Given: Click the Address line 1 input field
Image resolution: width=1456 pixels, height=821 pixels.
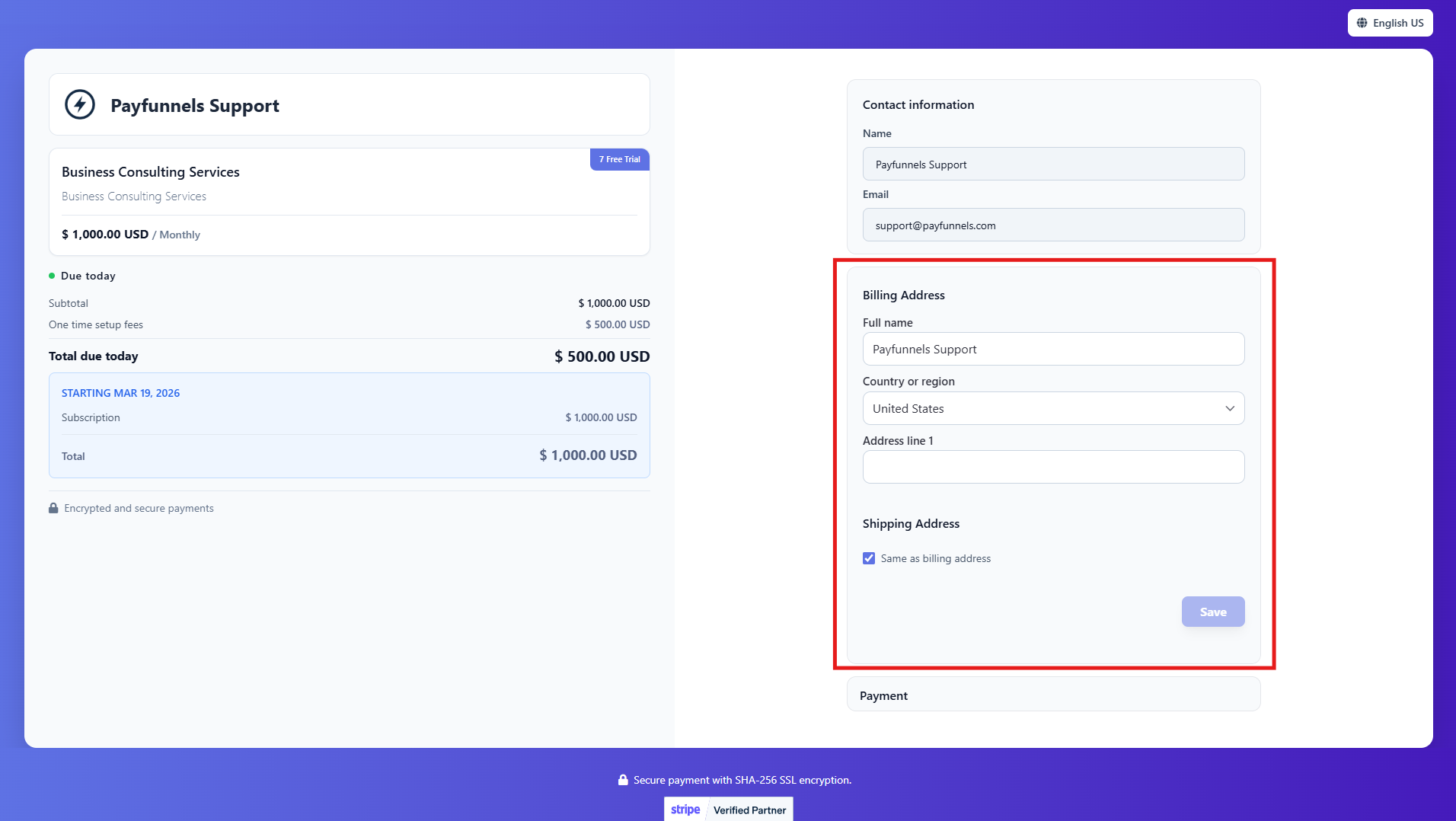Looking at the screenshot, I should (x=1053, y=467).
